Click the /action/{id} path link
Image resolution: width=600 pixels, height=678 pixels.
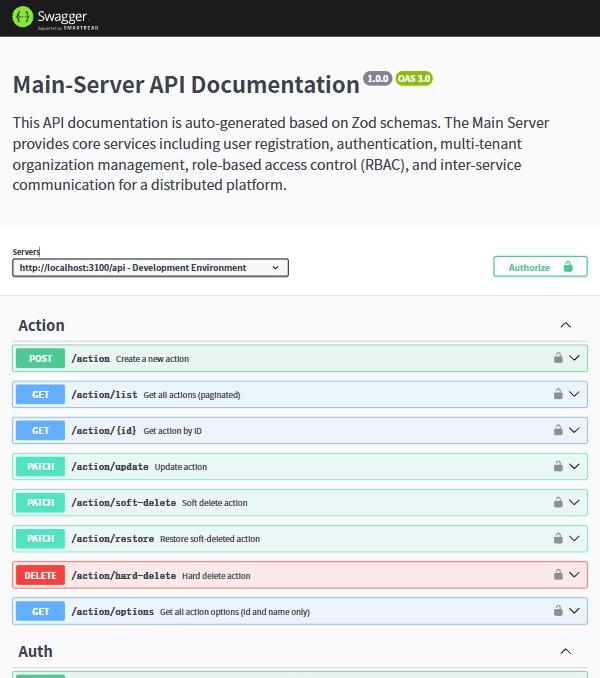click(104, 431)
